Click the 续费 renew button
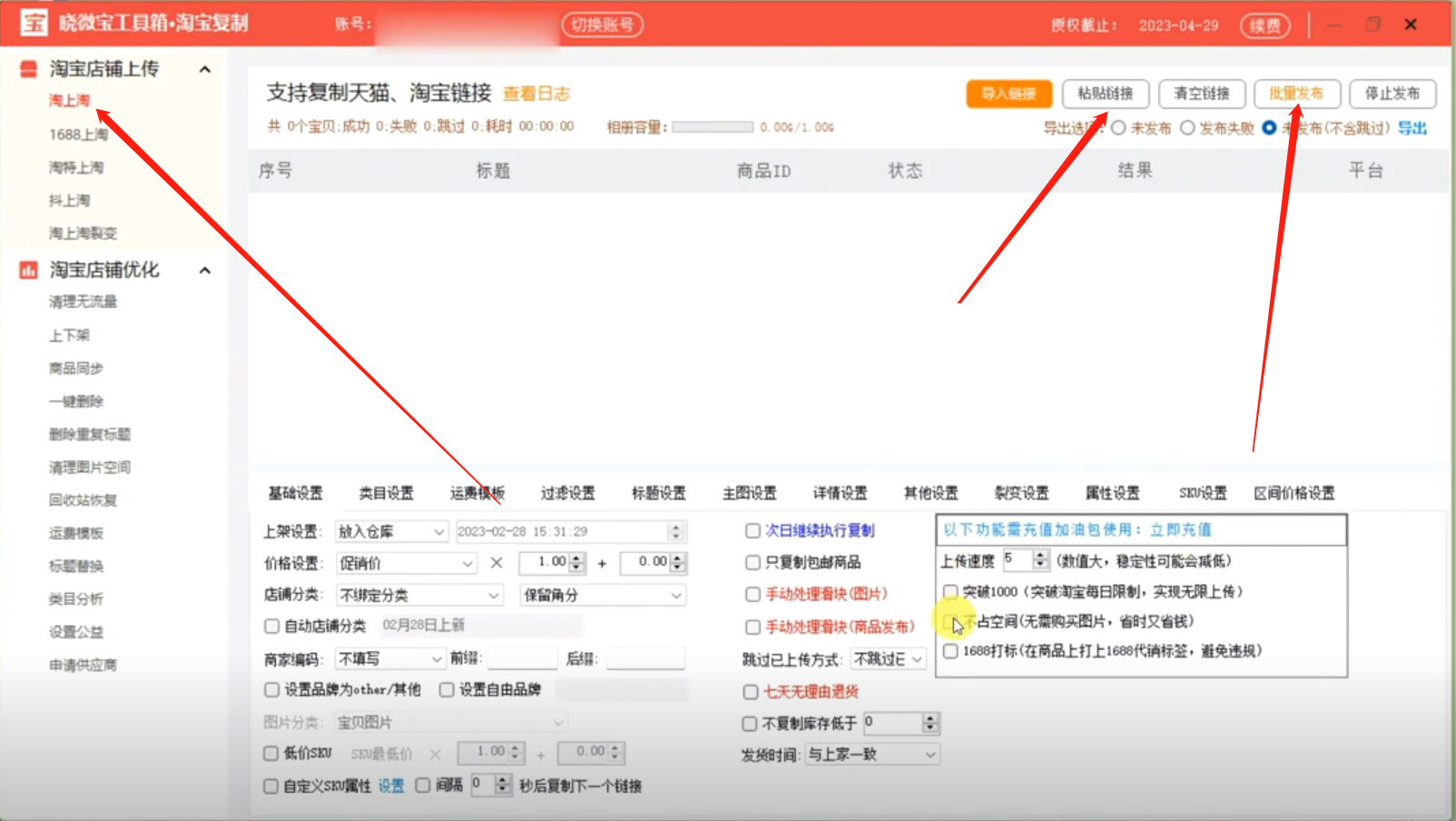The image size is (1456, 821). pyautogui.click(x=1265, y=25)
